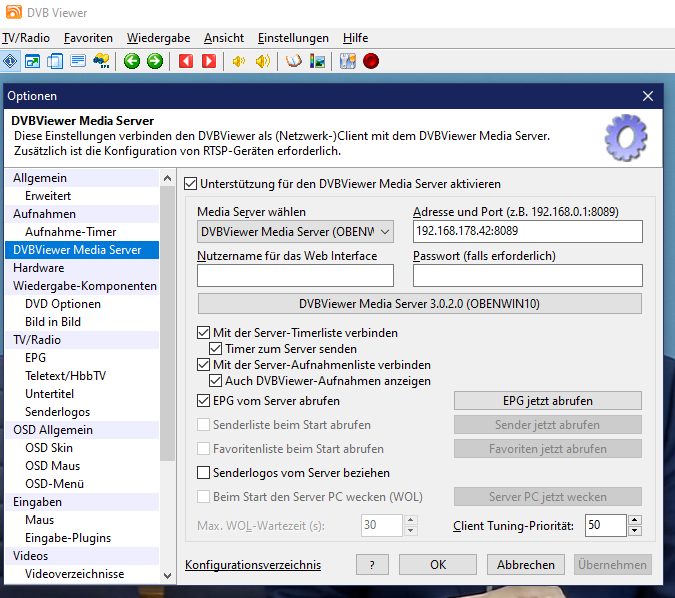Select DVD Optionen category

coord(82,304)
